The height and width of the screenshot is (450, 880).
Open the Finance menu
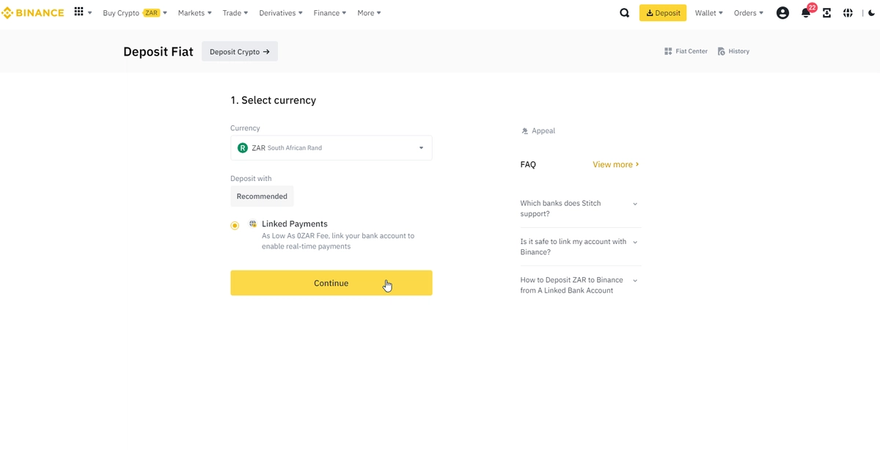(x=330, y=13)
